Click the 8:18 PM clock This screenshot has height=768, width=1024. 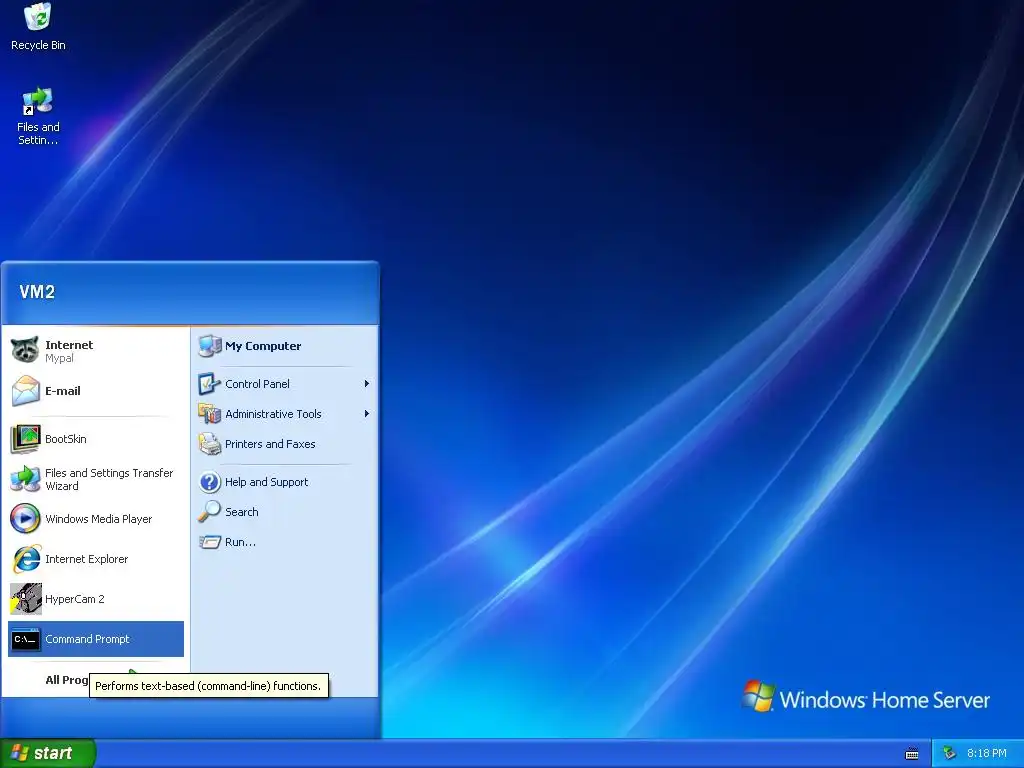(986, 754)
